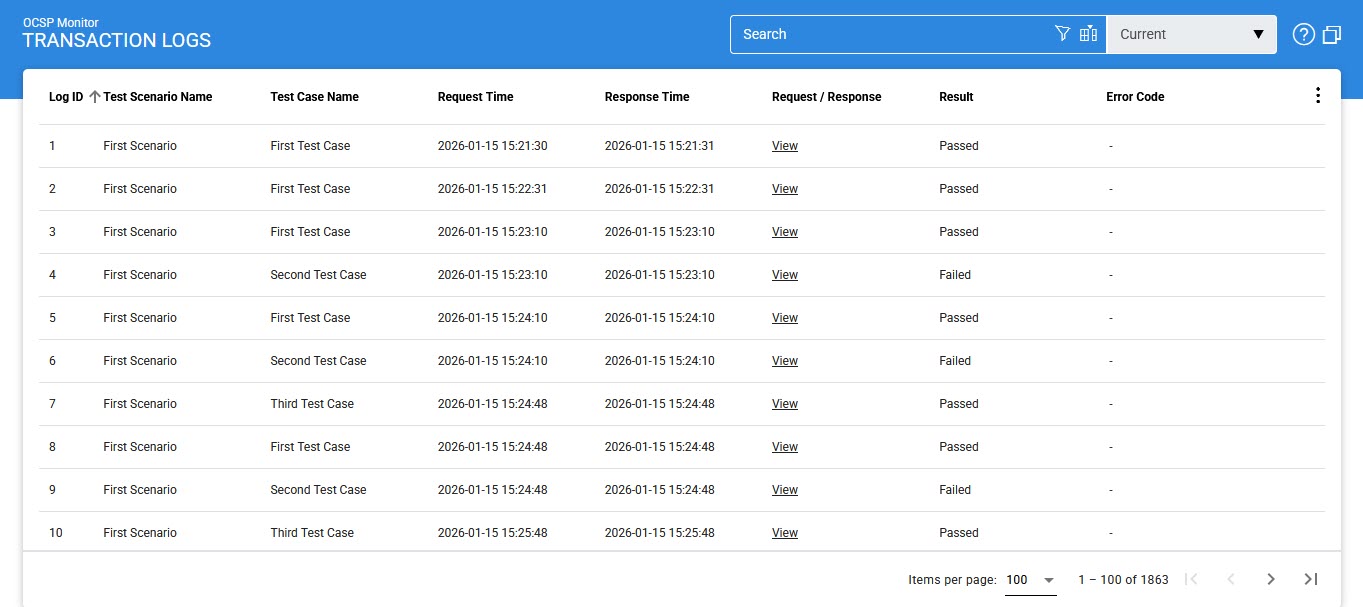The height and width of the screenshot is (607, 1363).
Task: Click the filter funnel icon in search bar
Action: tap(1062, 34)
